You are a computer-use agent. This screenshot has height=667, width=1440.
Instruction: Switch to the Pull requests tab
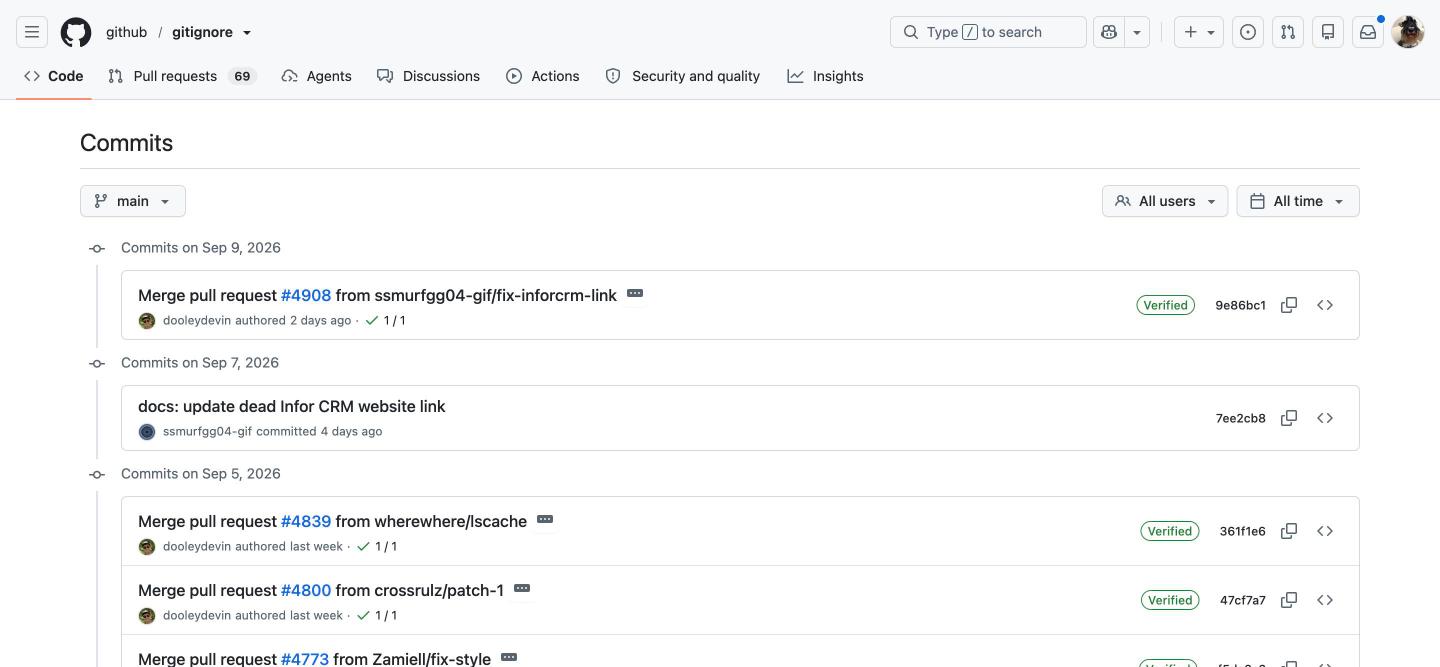click(x=182, y=76)
